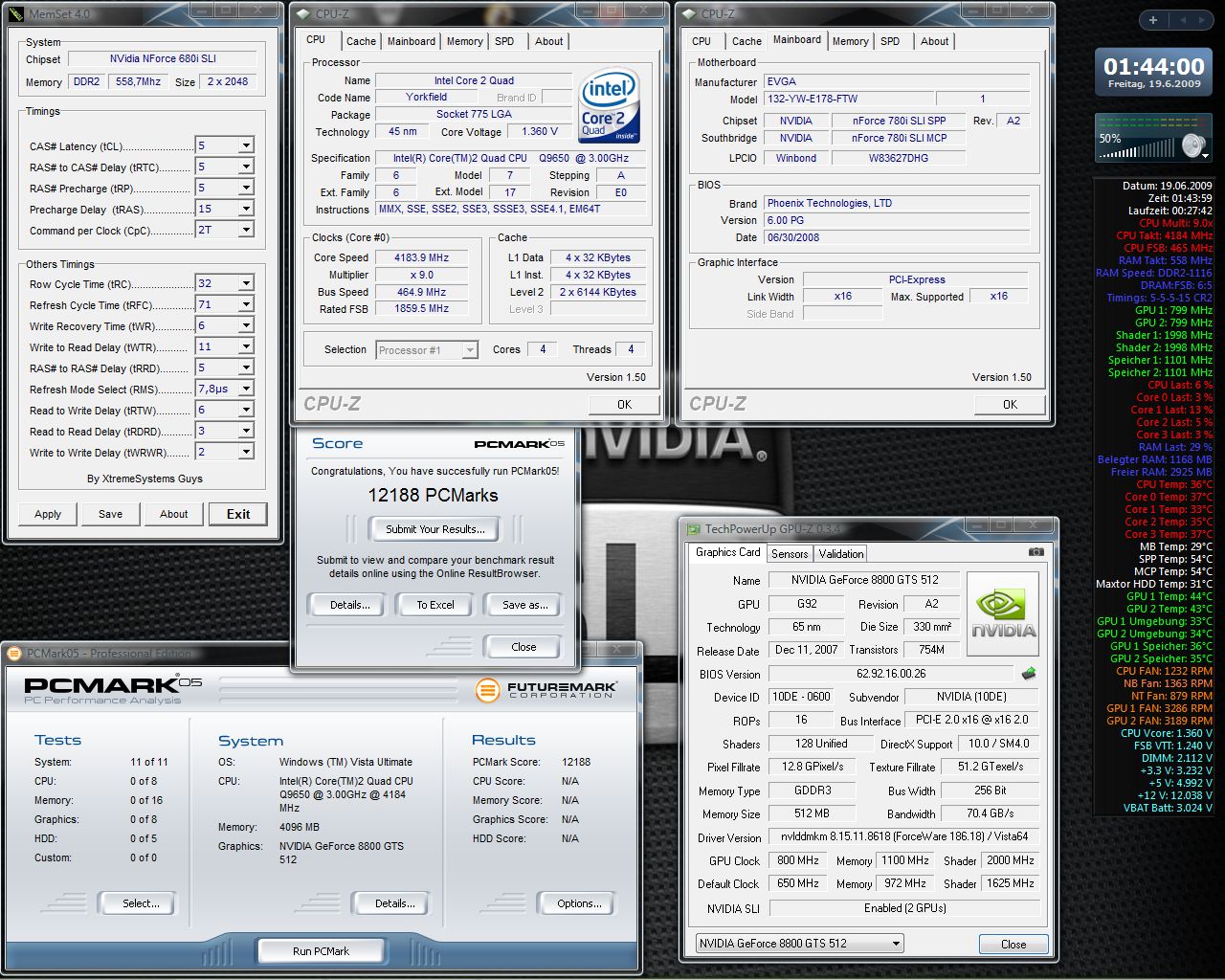
Task: Switch to Cache tab in left CPU-Z
Action: click(x=361, y=41)
